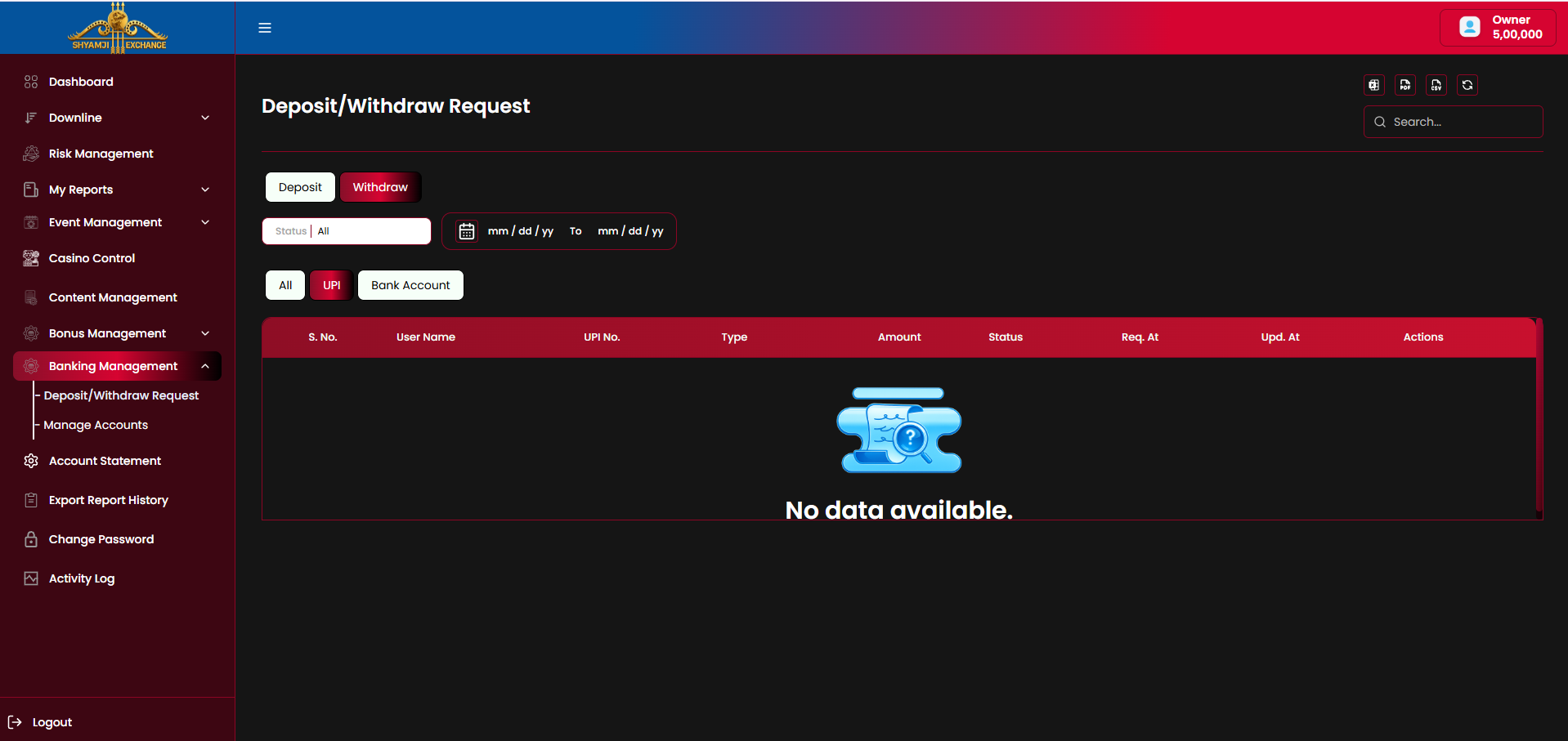Switch to the Withdraw tab
This screenshot has width=1568, height=741.
coord(380,187)
